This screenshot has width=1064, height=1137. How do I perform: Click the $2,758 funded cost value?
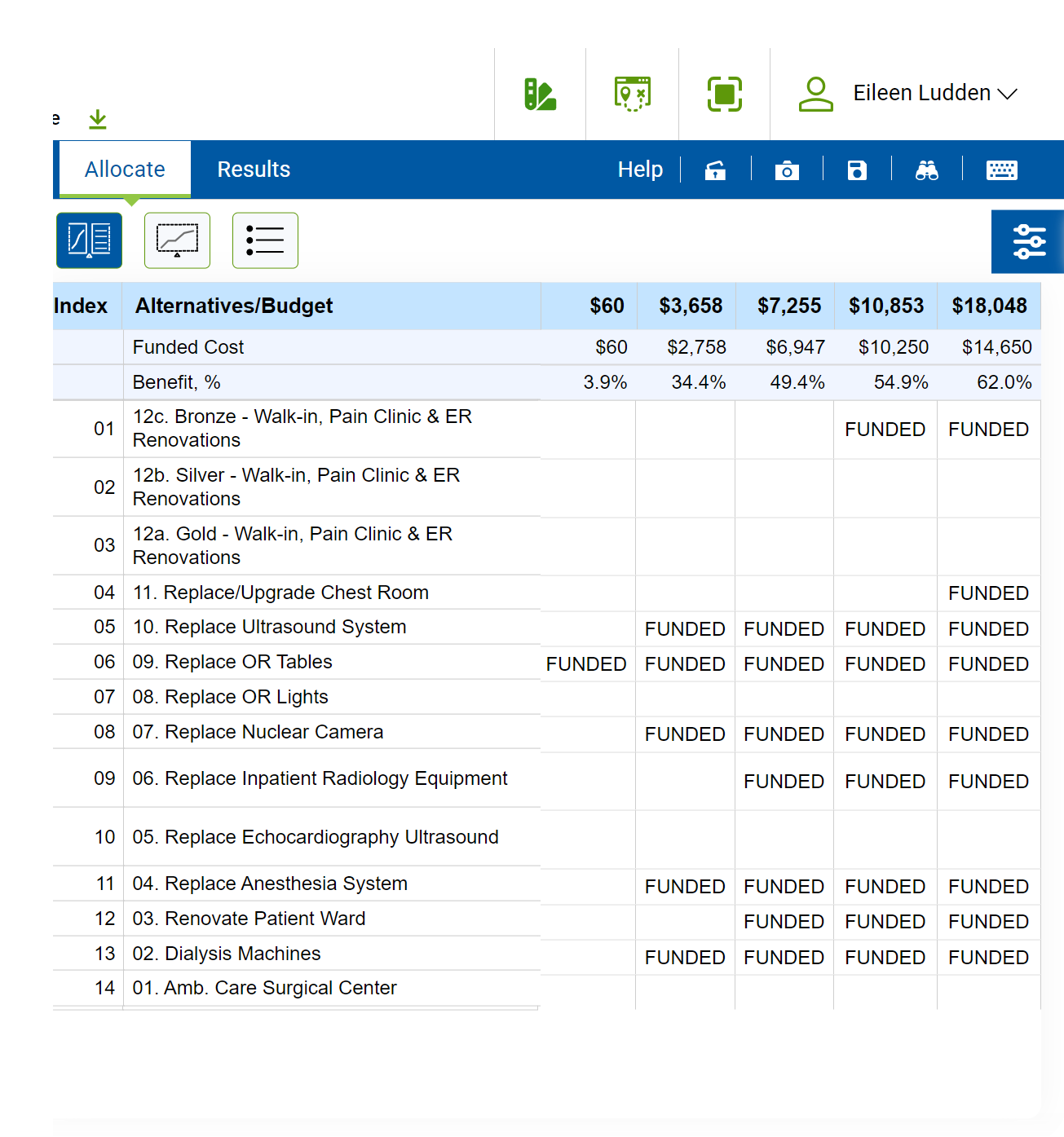(x=696, y=347)
